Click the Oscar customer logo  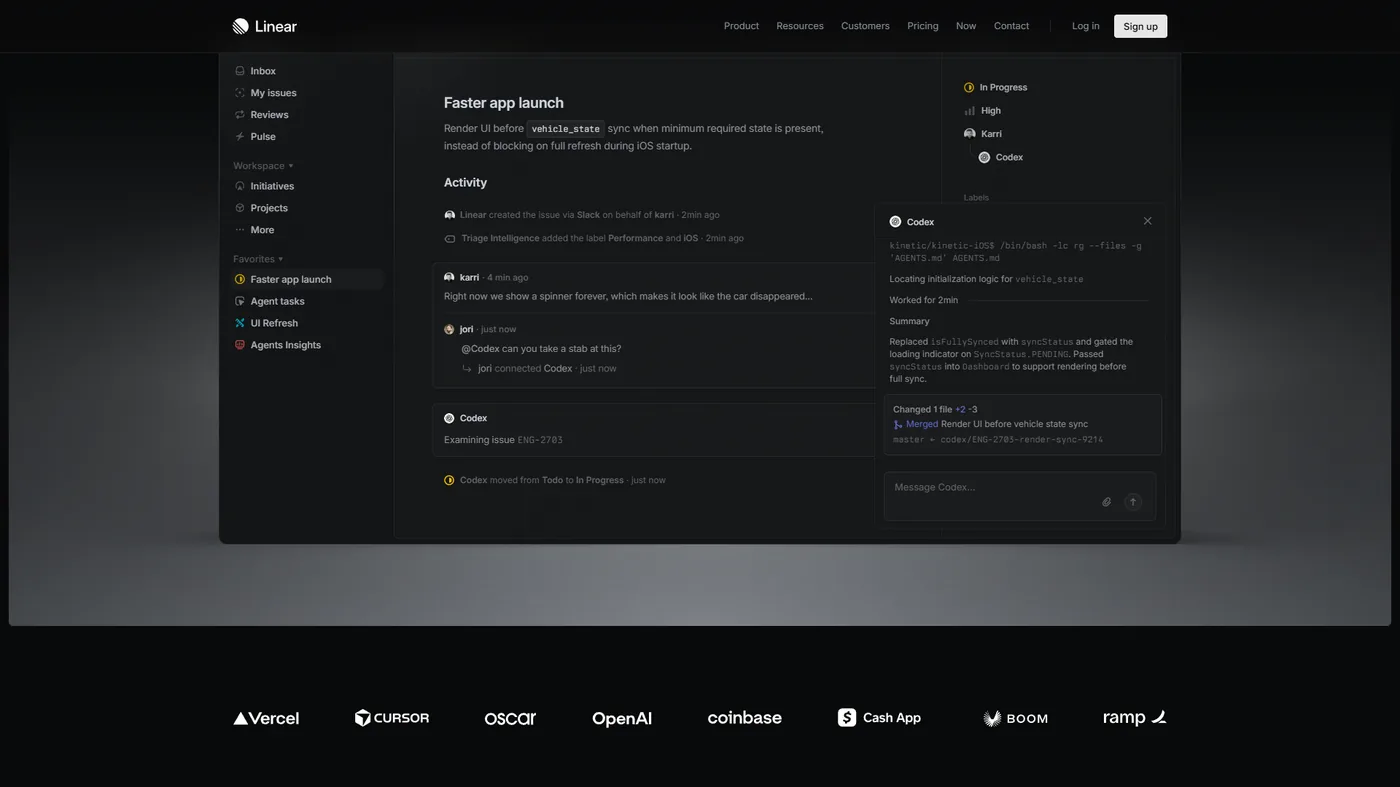[x=510, y=718]
